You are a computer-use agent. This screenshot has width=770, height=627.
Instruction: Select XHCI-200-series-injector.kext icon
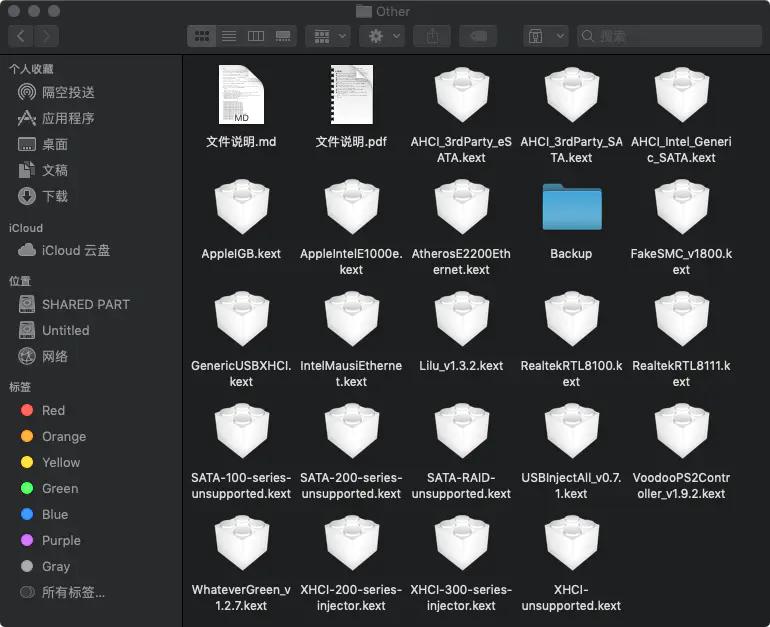coord(352,543)
